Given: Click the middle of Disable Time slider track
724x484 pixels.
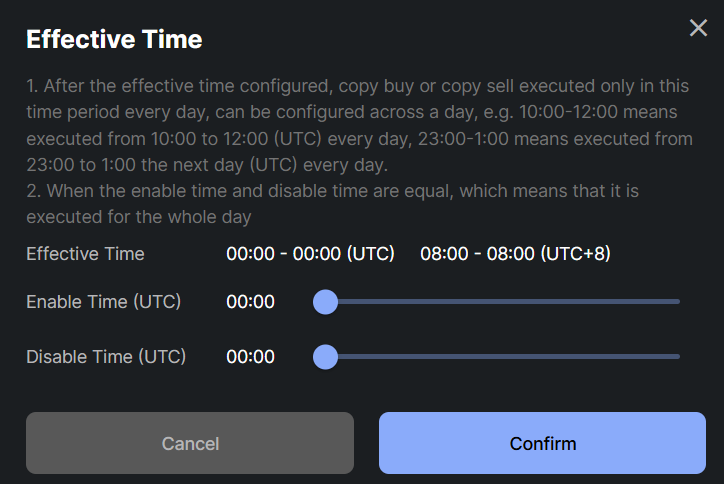Looking at the screenshot, I should point(502,356).
